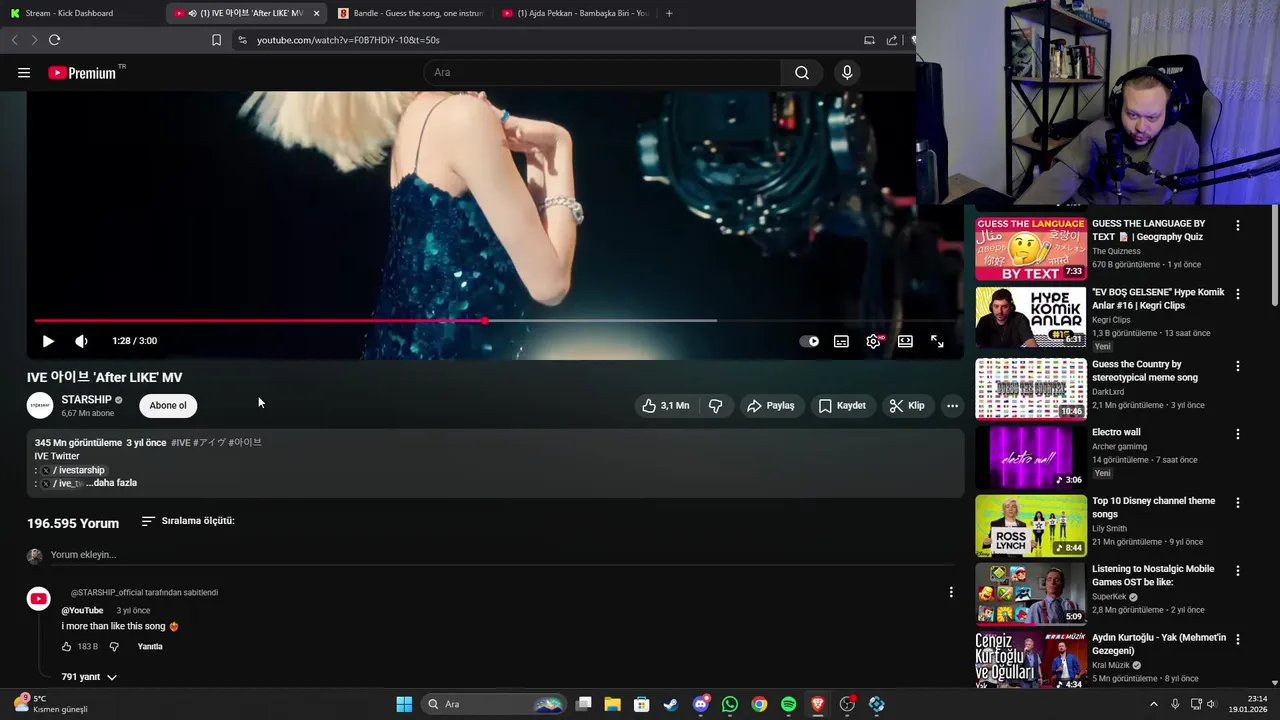Open Listening to Nostalgic Mobile Games video
This screenshot has width=1280, height=720.
coord(1152,575)
